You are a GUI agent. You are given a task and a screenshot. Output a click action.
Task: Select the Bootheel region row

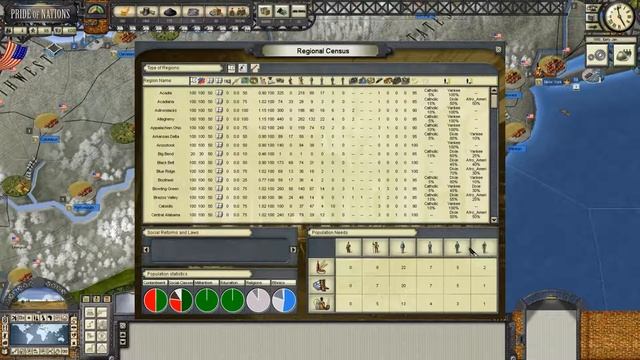(x=316, y=180)
